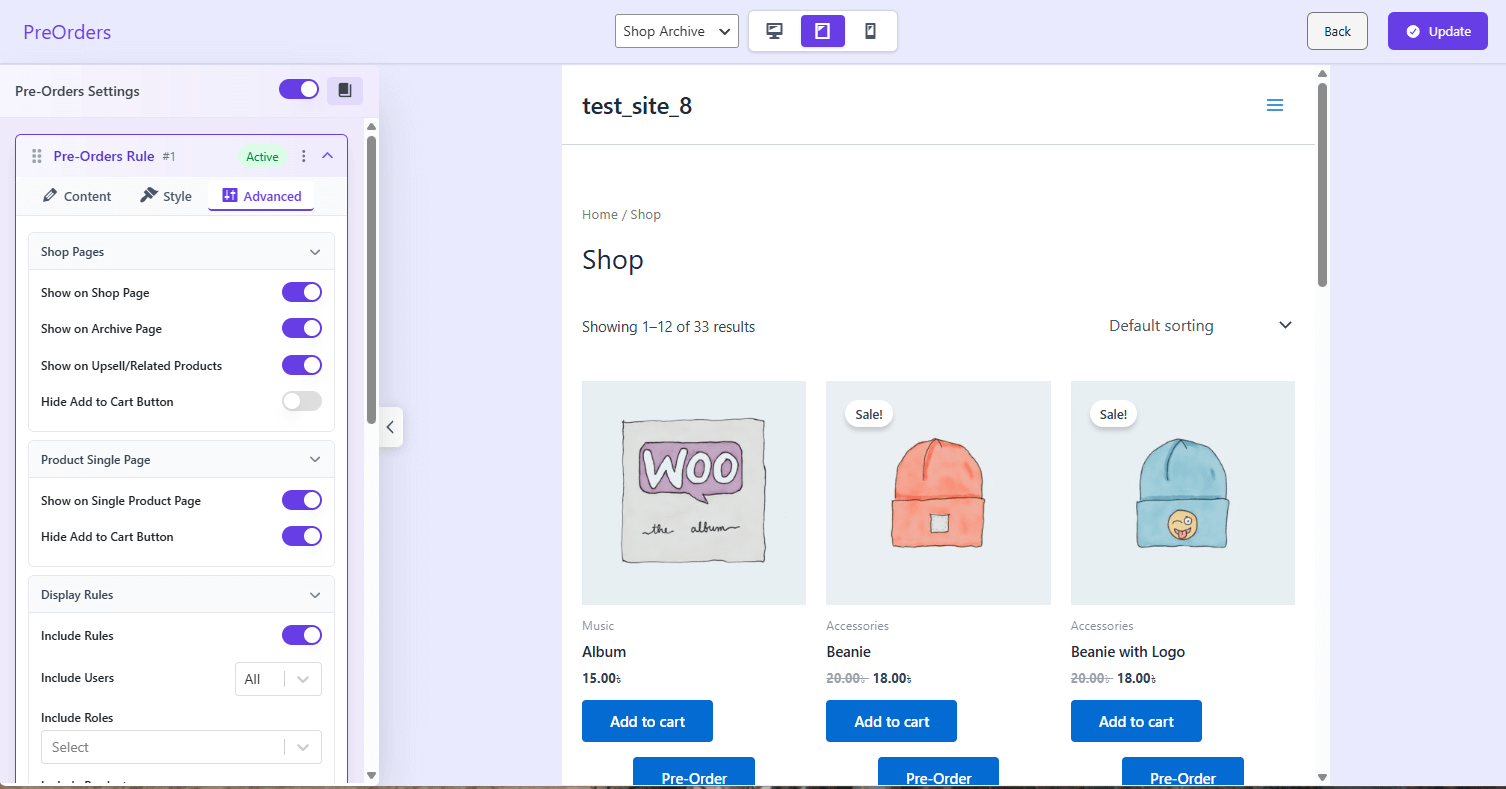
Task: Grab the Pre-Orders Rule drag handle
Action: click(37, 156)
